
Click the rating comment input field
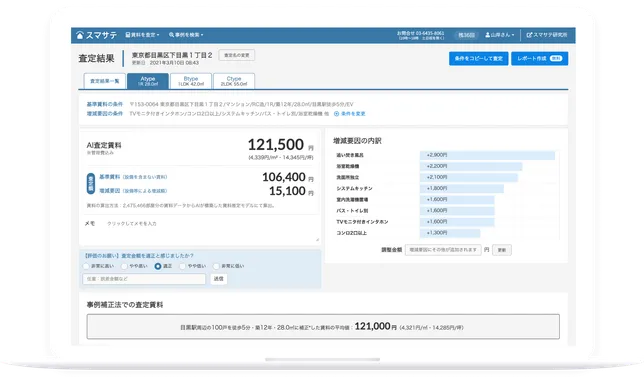144,279
